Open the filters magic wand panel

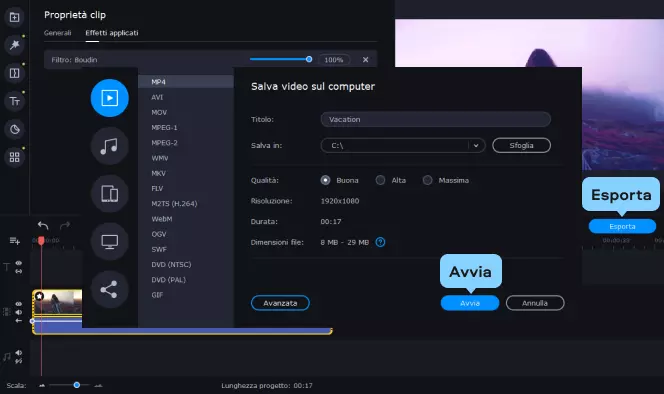click(14, 45)
